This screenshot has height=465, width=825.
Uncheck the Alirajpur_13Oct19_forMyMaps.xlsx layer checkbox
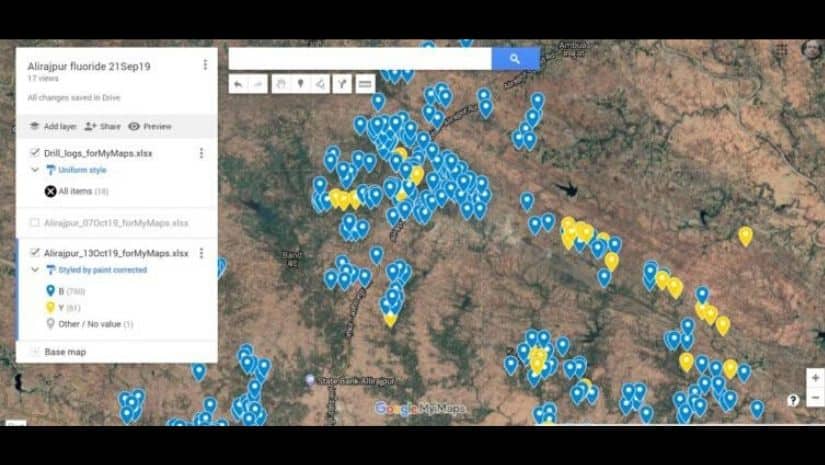tap(35, 253)
